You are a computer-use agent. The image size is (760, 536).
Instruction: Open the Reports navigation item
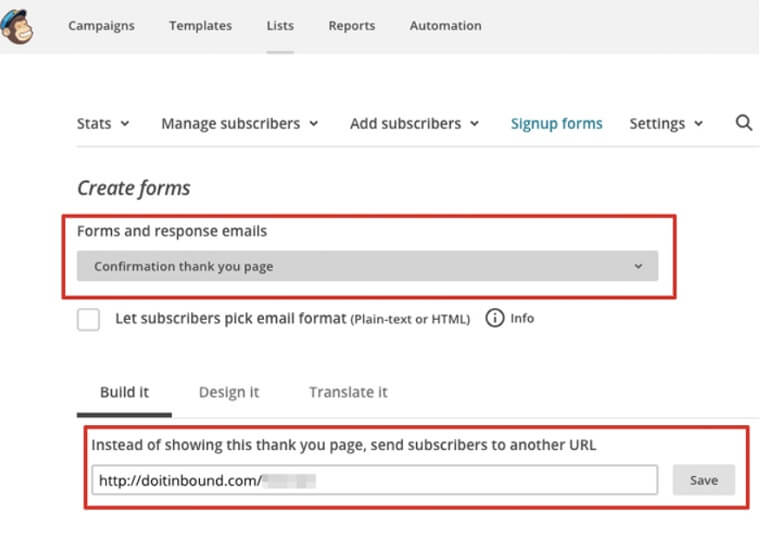[351, 26]
